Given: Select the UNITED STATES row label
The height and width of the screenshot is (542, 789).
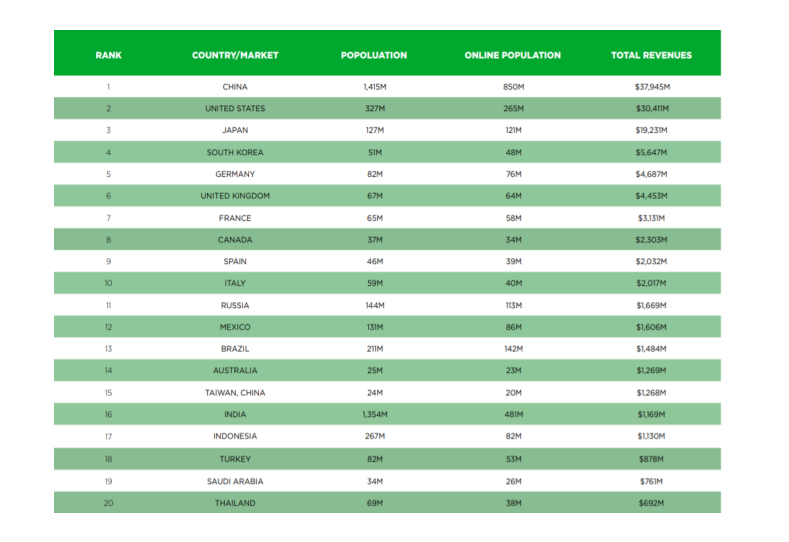Looking at the screenshot, I should tap(235, 109).
